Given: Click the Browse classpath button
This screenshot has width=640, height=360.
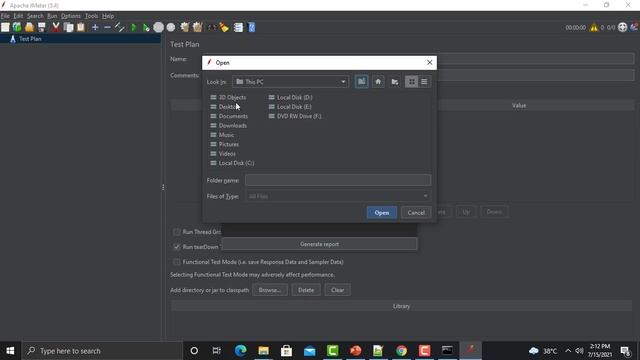Looking at the screenshot, I should pyautogui.click(x=269, y=290).
